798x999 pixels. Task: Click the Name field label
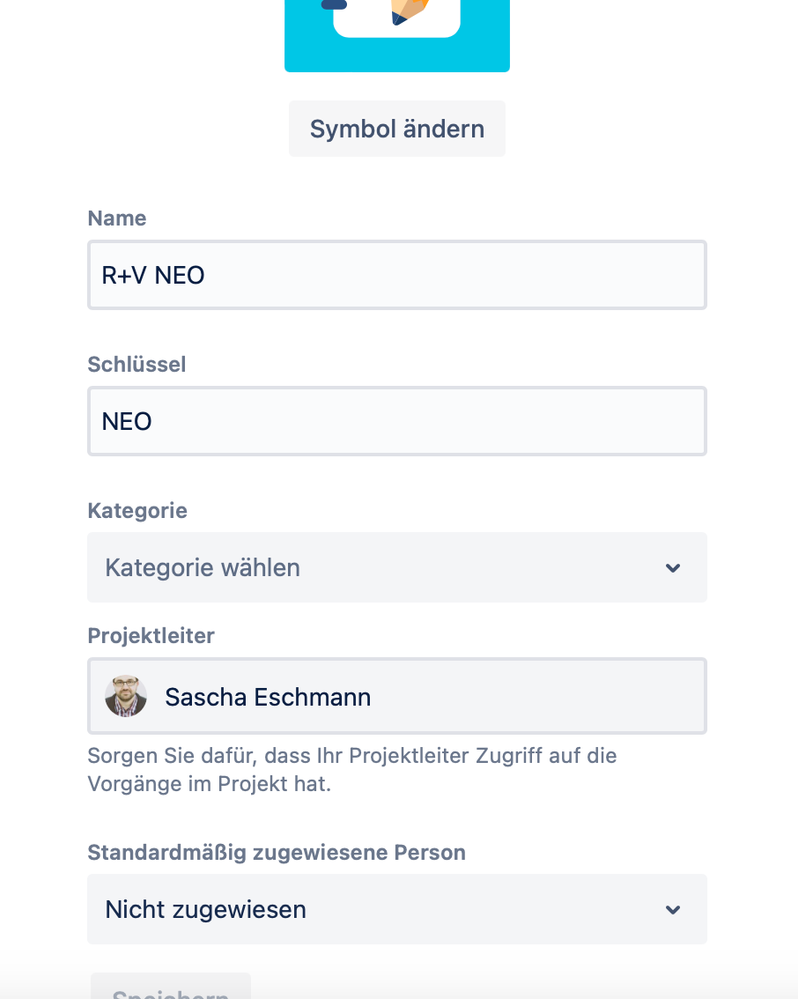click(x=117, y=218)
